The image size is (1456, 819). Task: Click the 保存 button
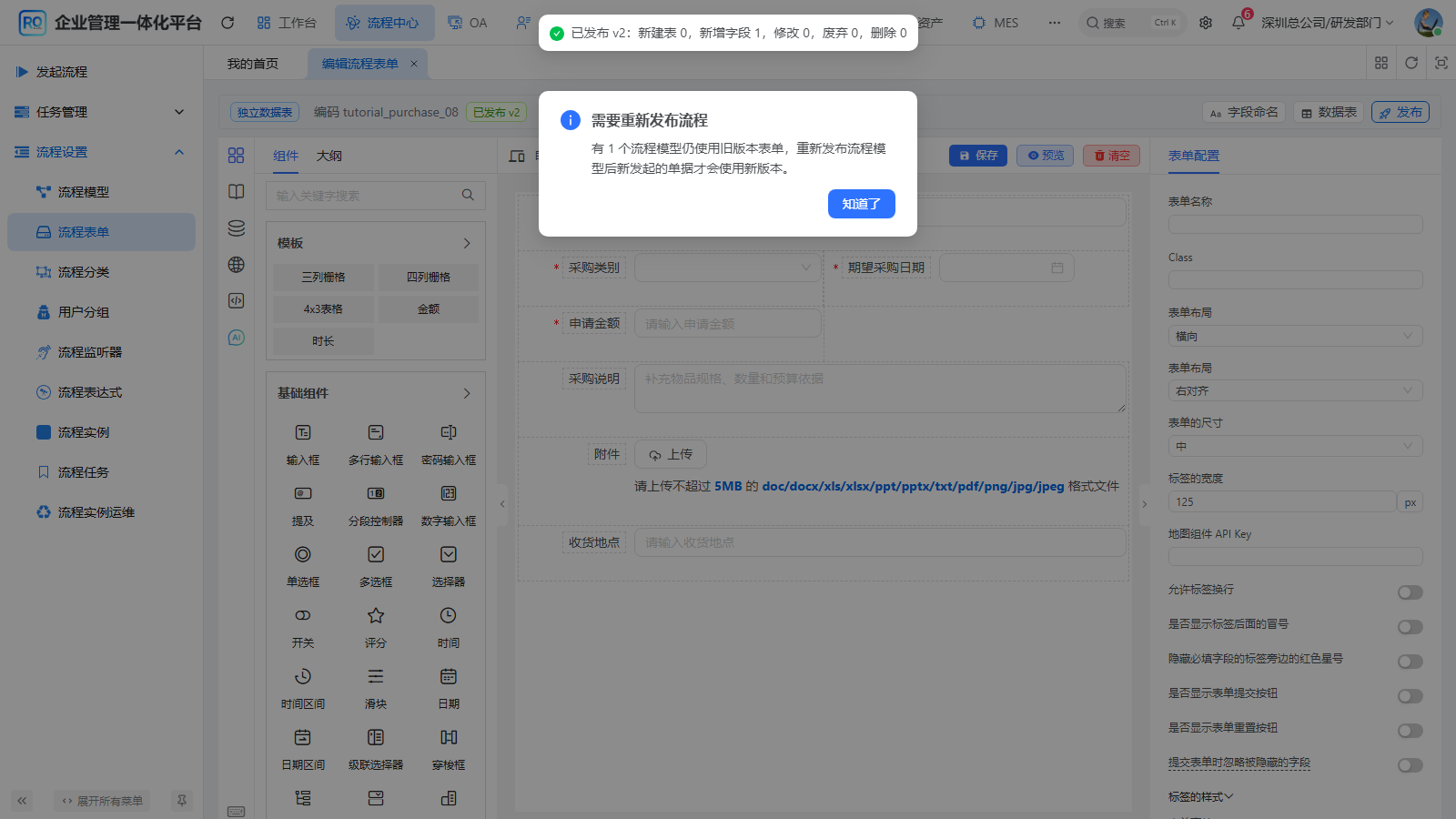pos(978,156)
